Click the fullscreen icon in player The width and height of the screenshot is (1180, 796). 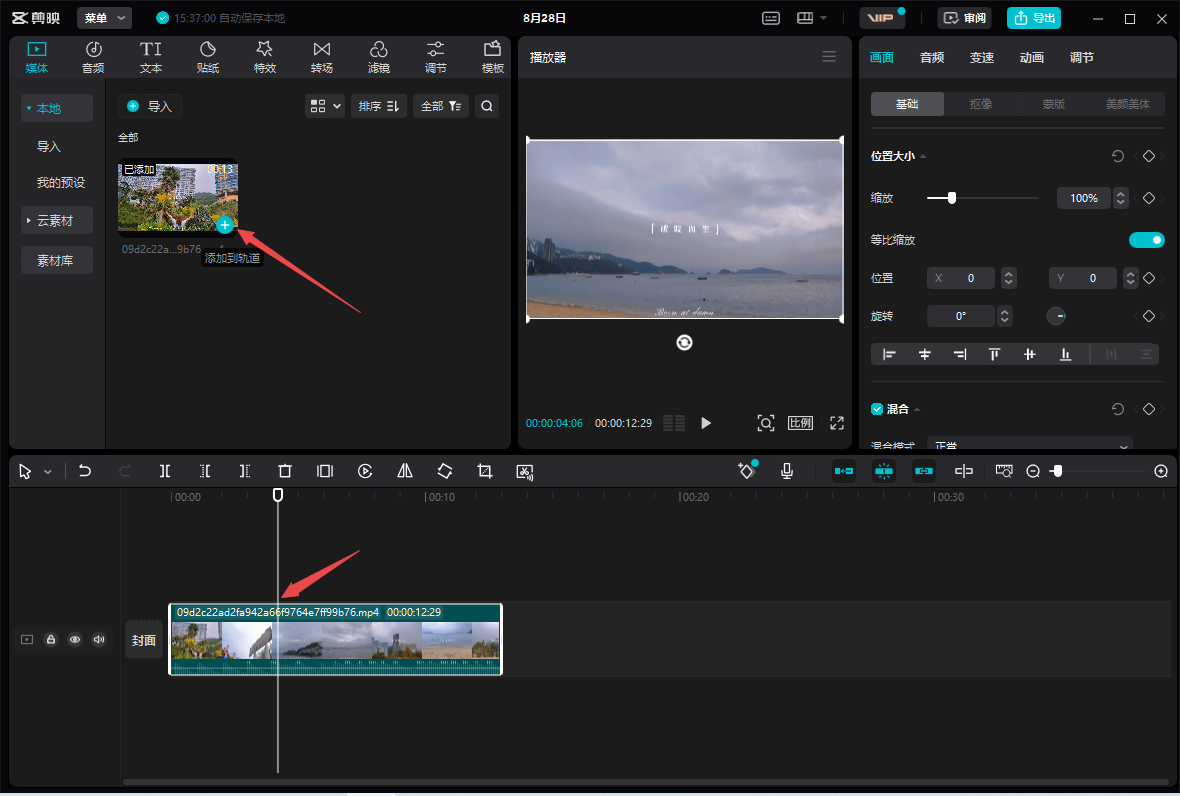(837, 423)
